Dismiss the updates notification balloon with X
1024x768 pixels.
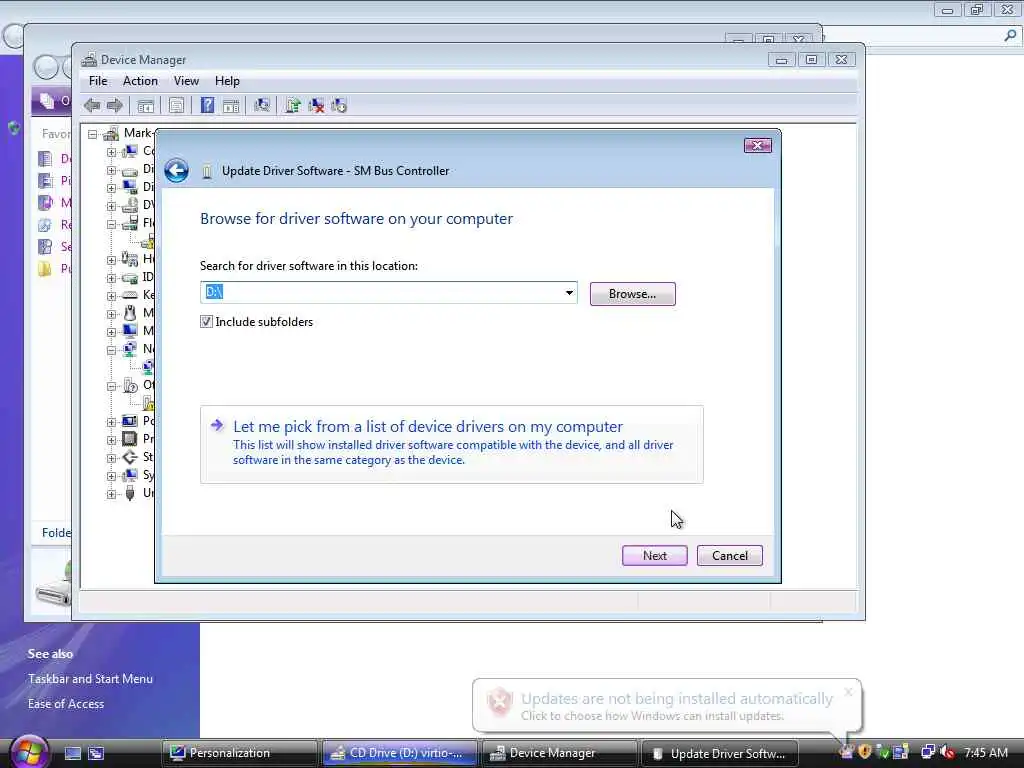click(848, 692)
